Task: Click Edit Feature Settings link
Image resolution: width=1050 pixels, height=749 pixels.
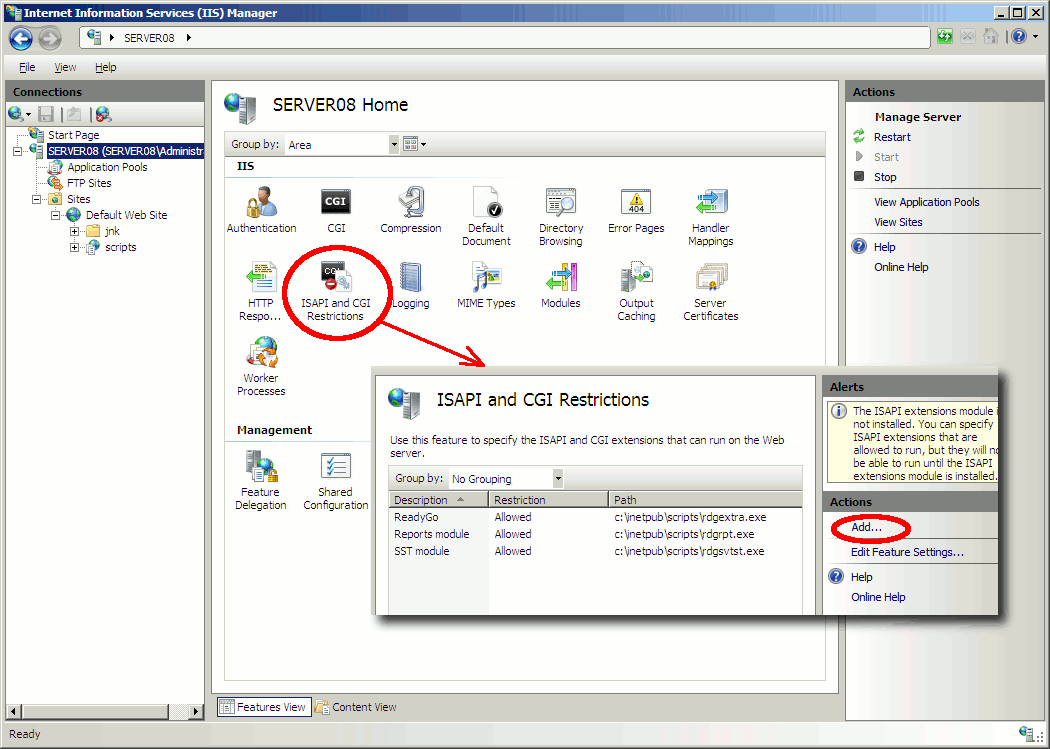Action: (x=907, y=552)
